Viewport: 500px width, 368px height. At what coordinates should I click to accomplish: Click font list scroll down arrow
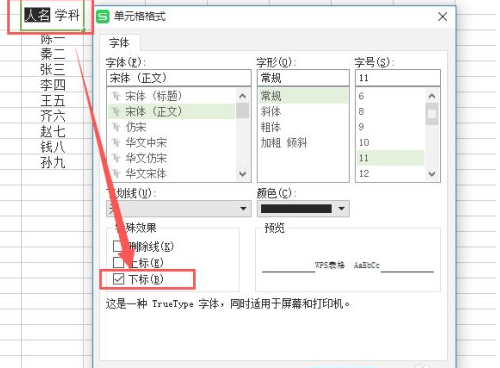243,174
